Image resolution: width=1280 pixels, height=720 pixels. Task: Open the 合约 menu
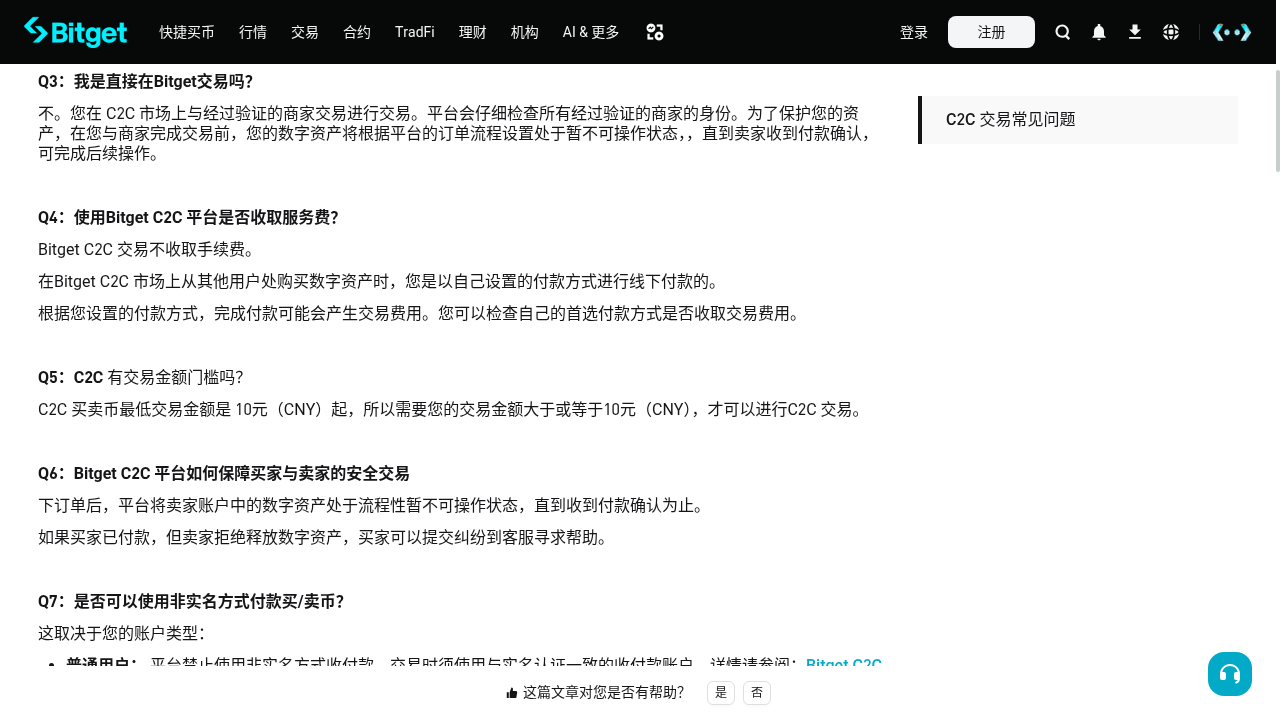(x=357, y=32)
